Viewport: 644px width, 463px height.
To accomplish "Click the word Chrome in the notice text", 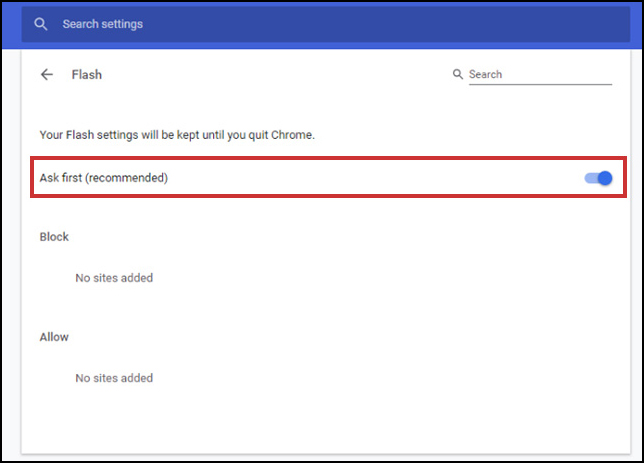I will (x=292, y=135).
